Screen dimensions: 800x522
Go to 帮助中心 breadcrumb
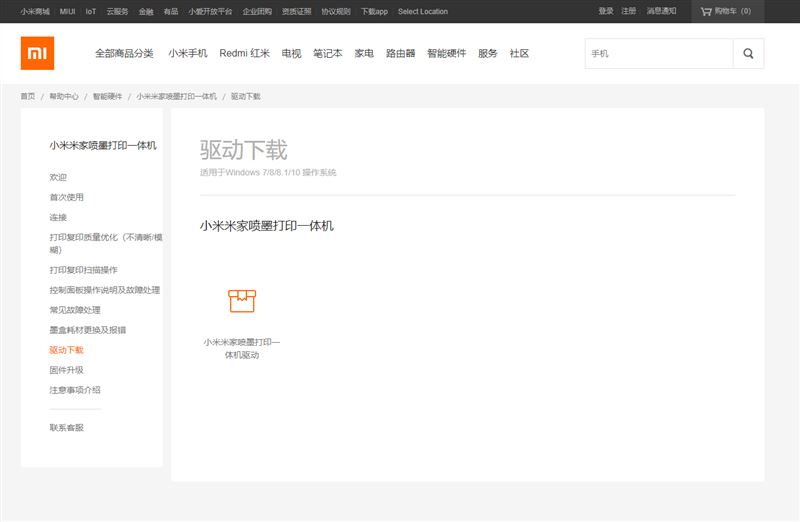(x=64, y=96)
